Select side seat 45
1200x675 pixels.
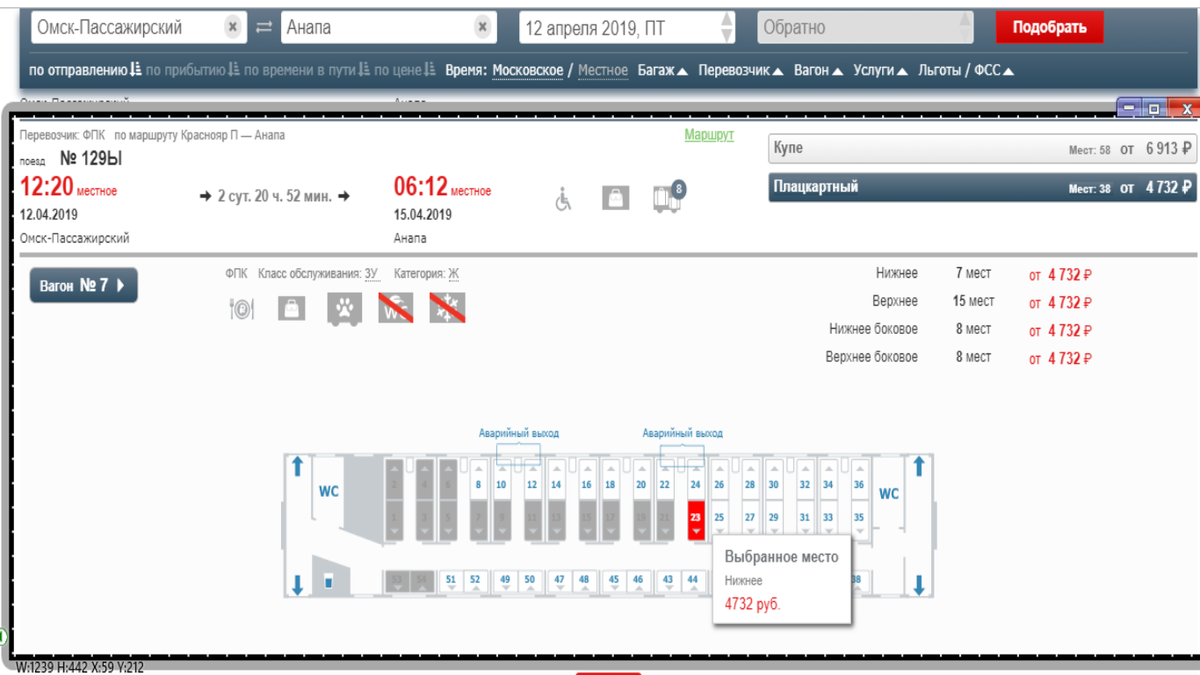pos(614,581)
